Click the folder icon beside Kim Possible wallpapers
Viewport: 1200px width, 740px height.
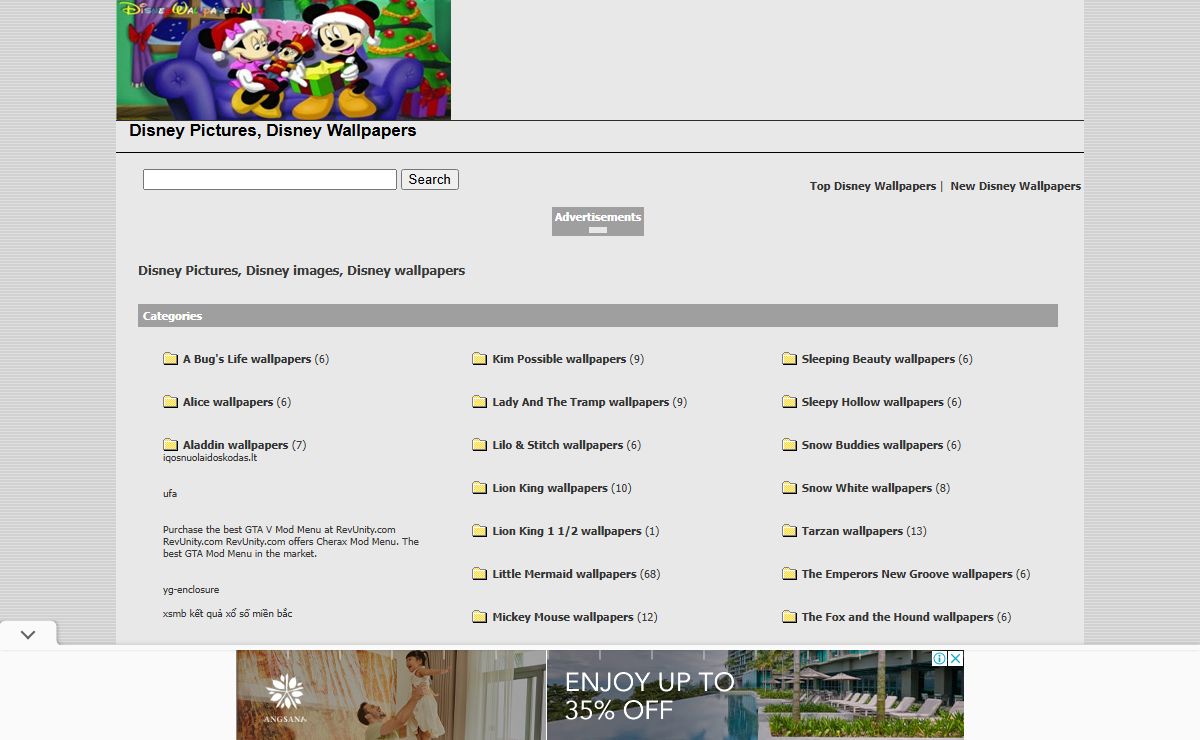(480, 359)
